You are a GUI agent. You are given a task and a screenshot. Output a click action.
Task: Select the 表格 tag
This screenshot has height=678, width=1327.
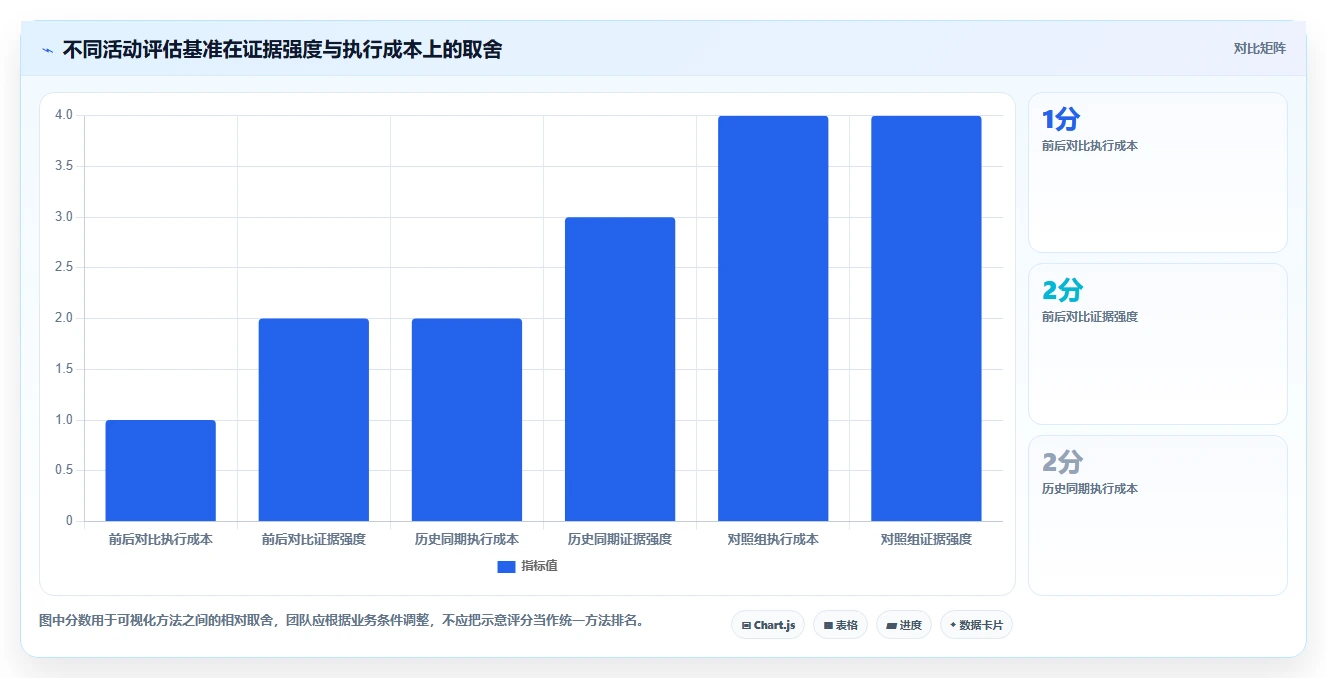click(840, 625)
